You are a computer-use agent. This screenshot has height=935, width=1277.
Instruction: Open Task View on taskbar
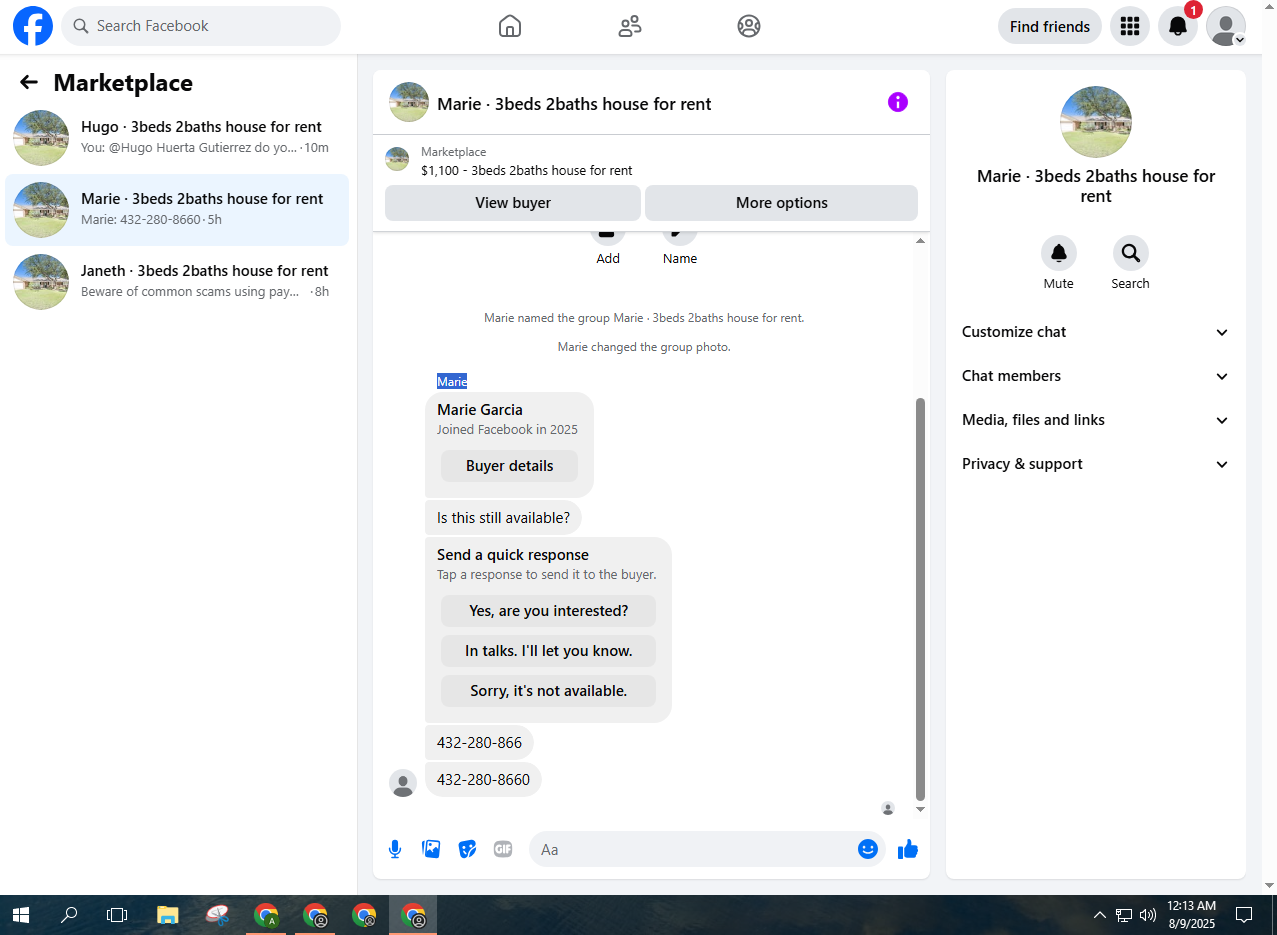tap(117, 914)
